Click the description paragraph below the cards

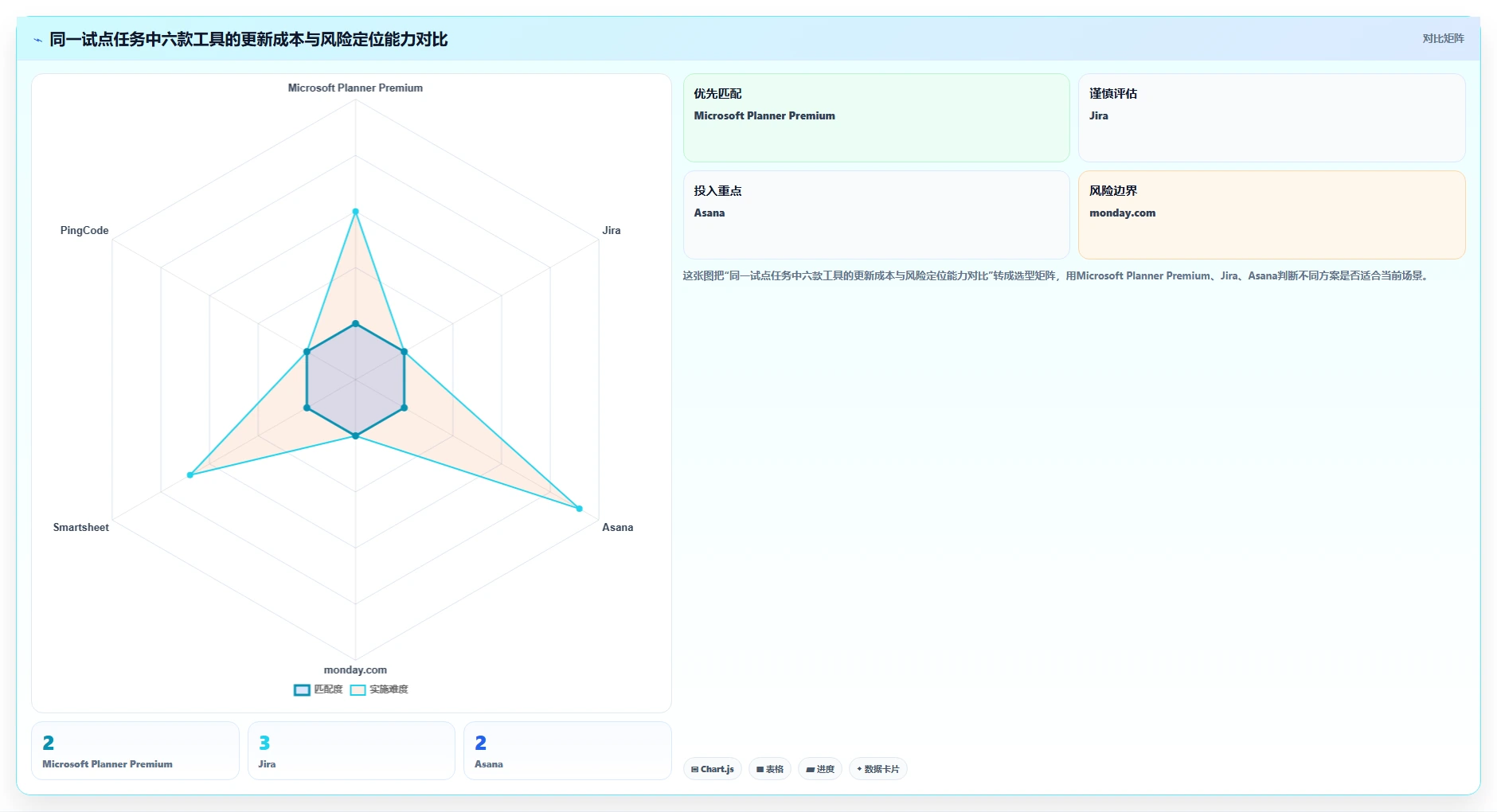click(1057, 275)
